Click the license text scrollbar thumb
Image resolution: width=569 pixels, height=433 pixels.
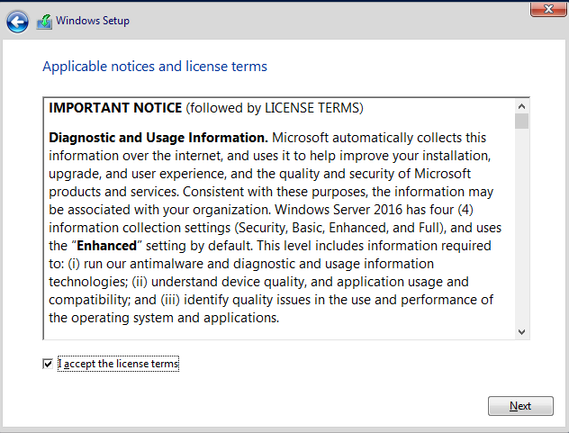521,121
